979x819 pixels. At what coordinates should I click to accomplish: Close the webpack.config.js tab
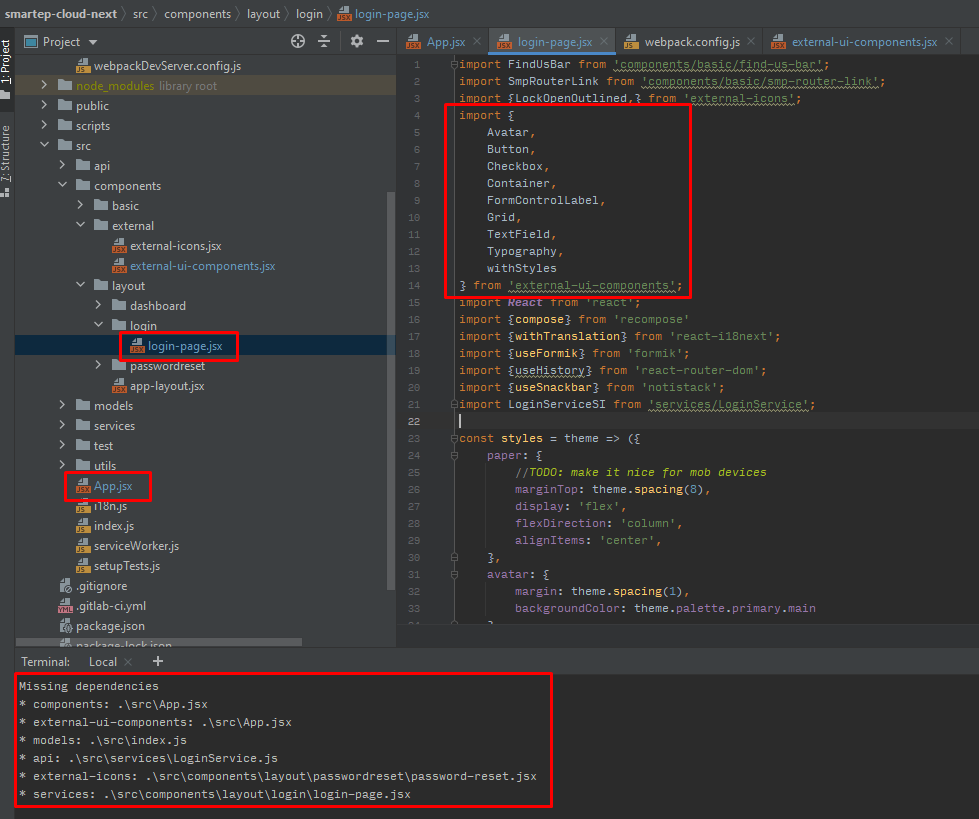tap(751, 41)
